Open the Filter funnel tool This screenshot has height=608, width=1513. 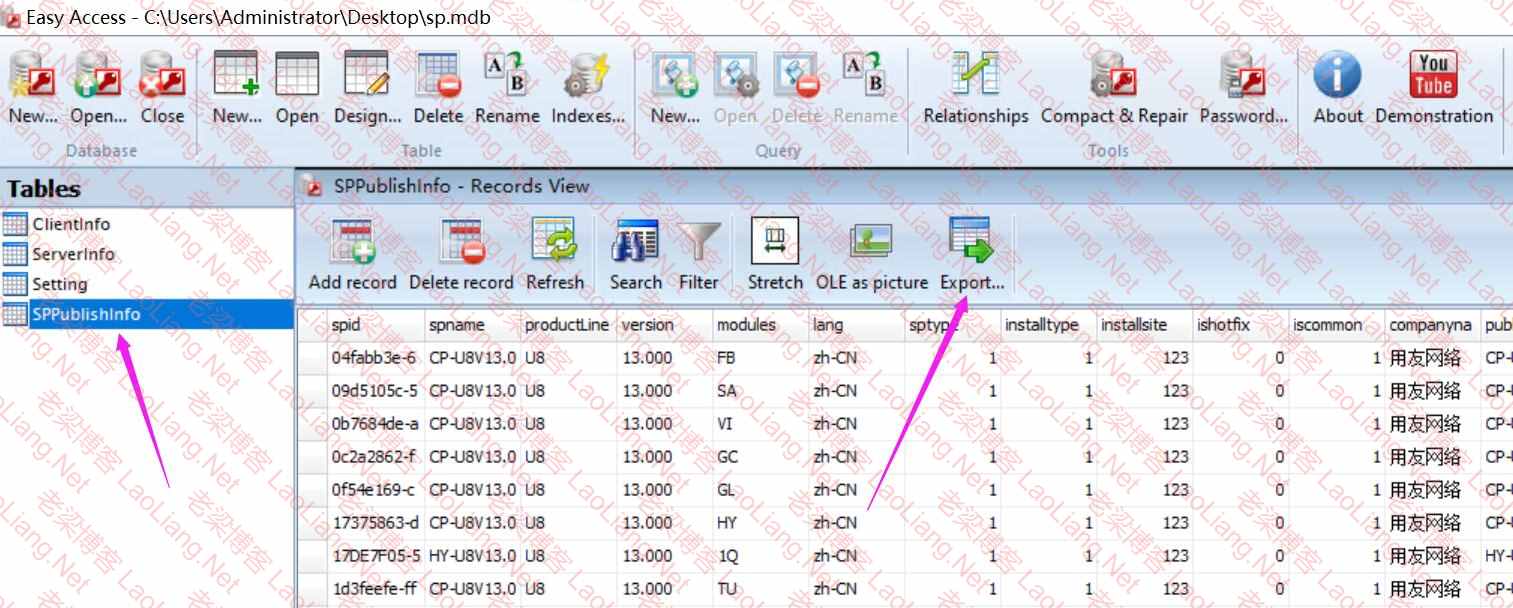click(698, 245)
